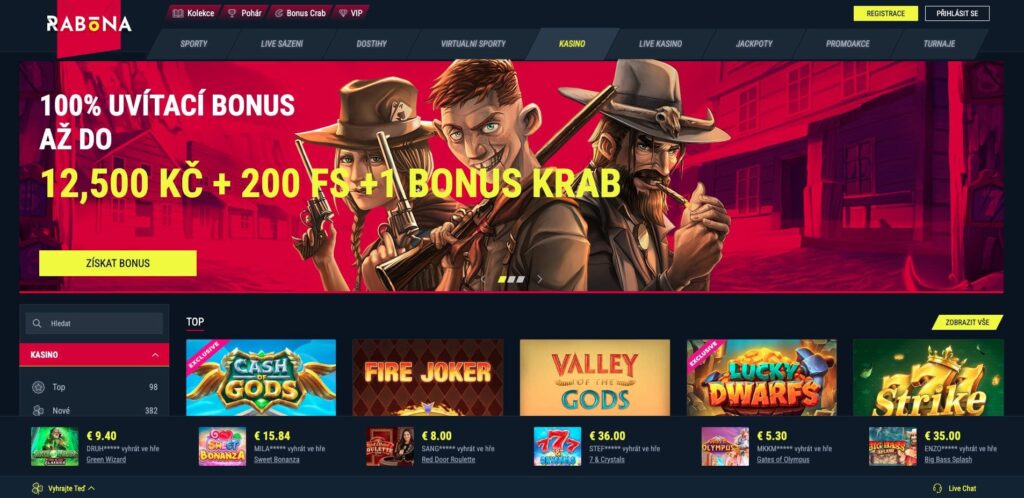Click the Rabona logo
Viewport: 1024px width, 498px height.
(89, 25)
